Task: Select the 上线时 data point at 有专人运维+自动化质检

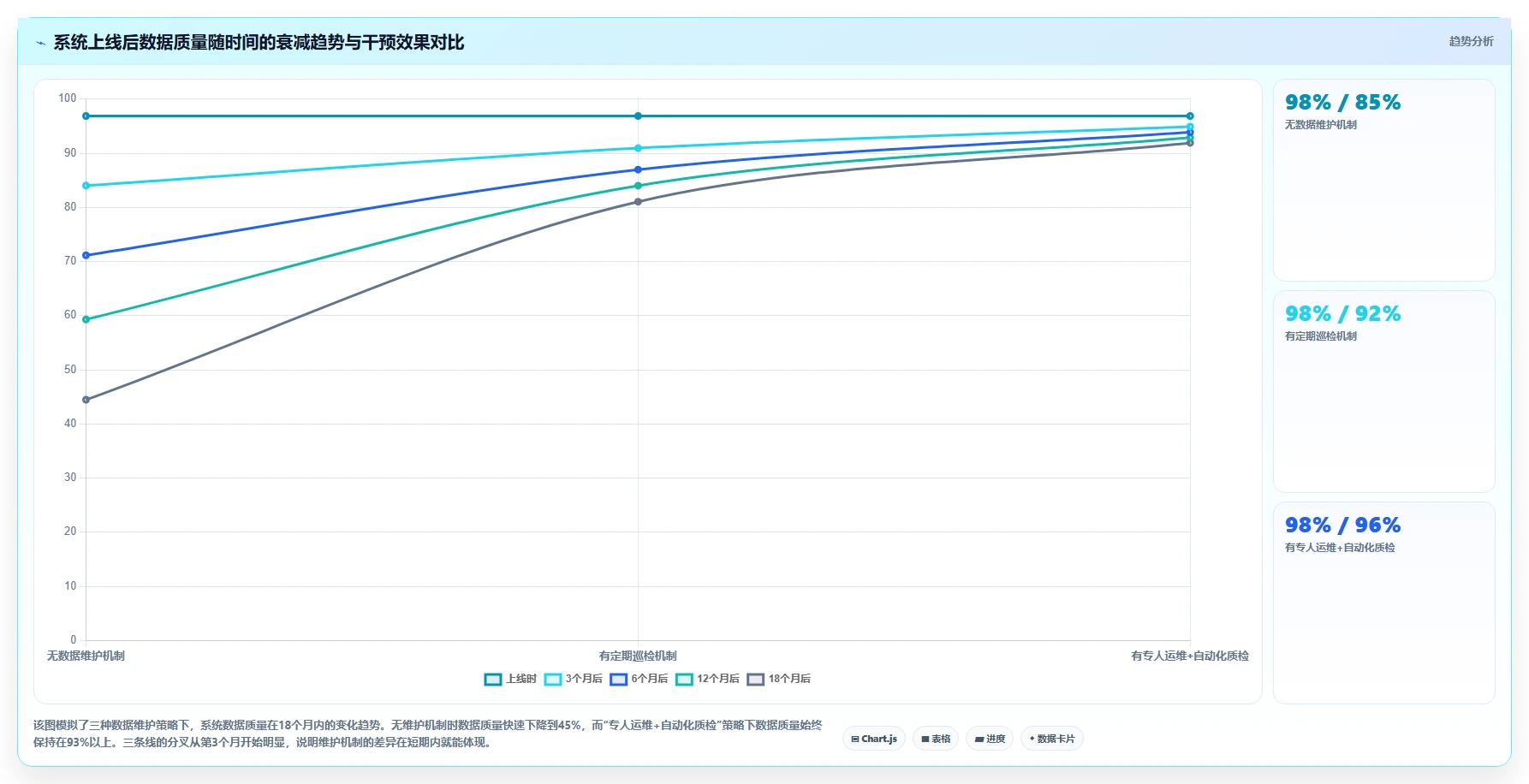Action: 1190,116
